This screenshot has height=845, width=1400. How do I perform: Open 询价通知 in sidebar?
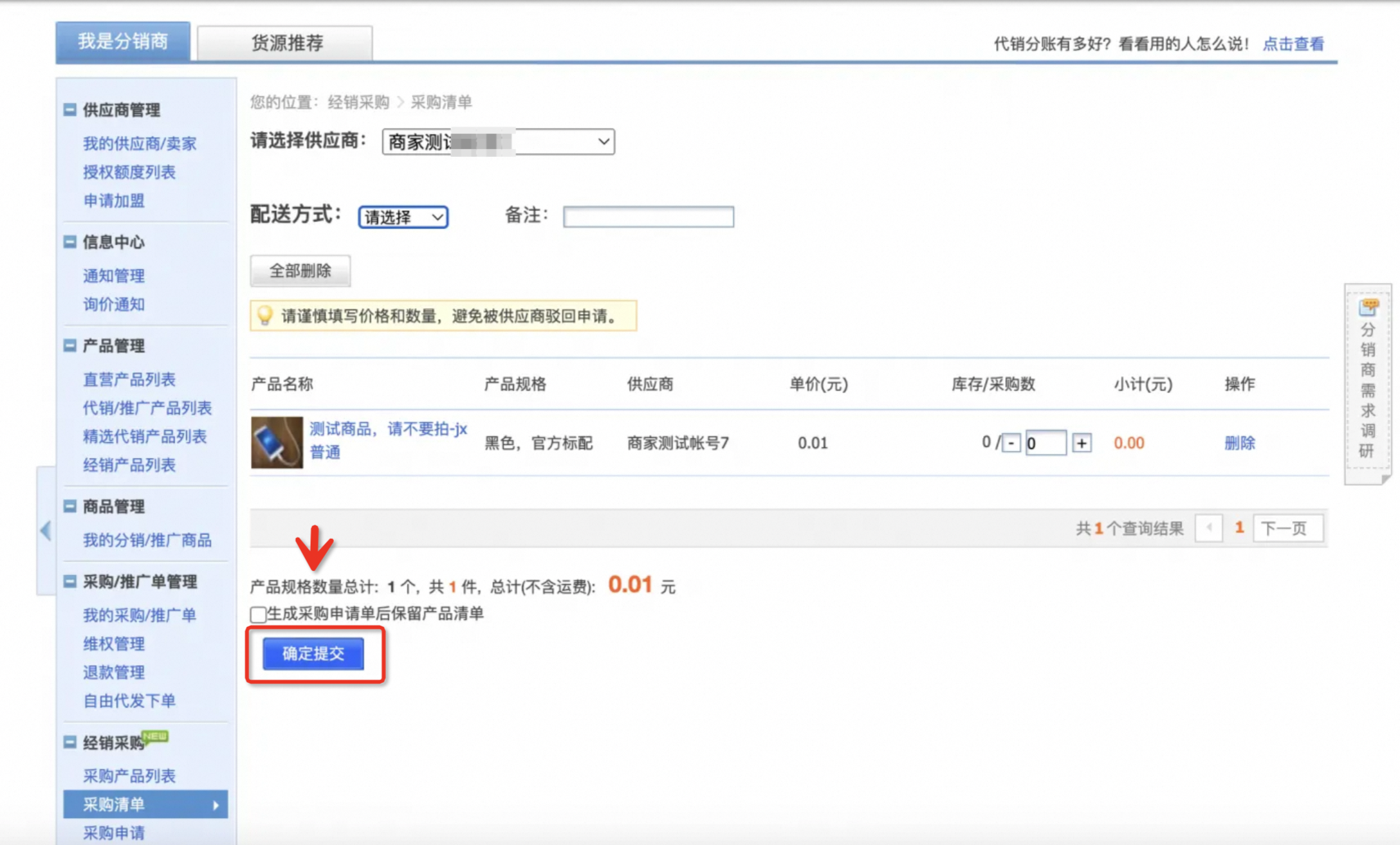(114, 304)
